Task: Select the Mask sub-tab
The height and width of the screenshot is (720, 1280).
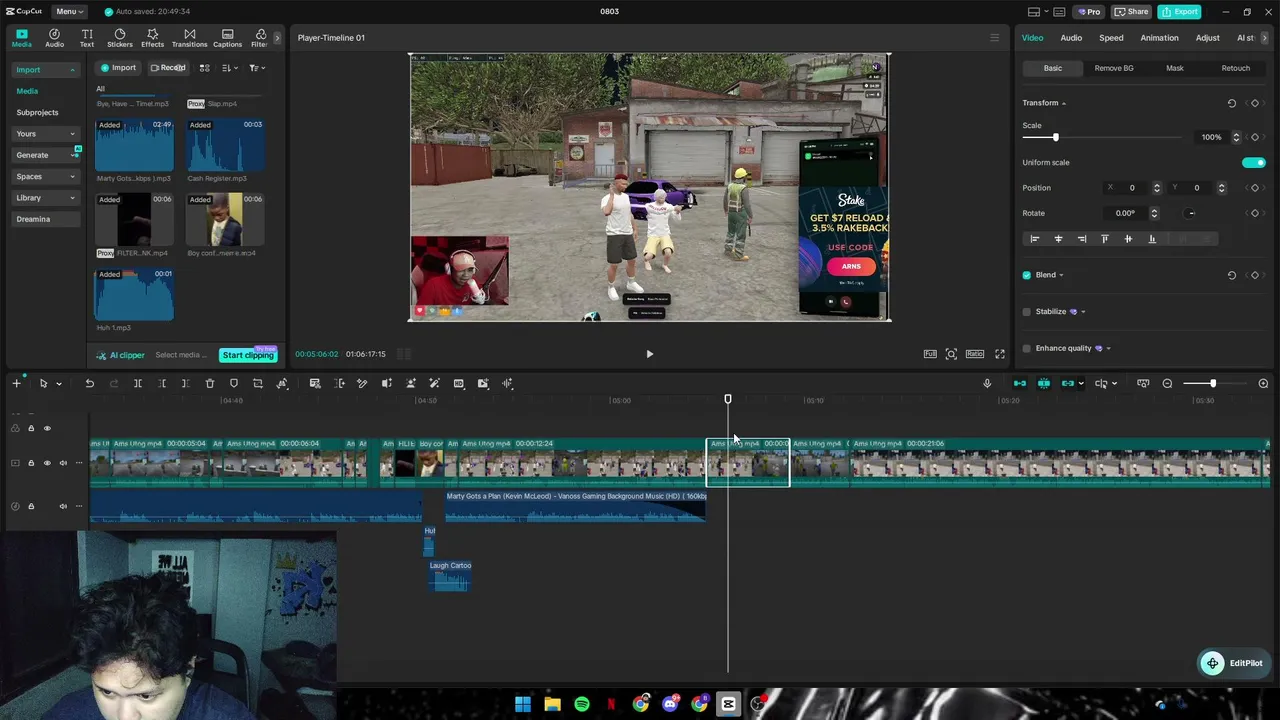Action: pos(1175,68)
